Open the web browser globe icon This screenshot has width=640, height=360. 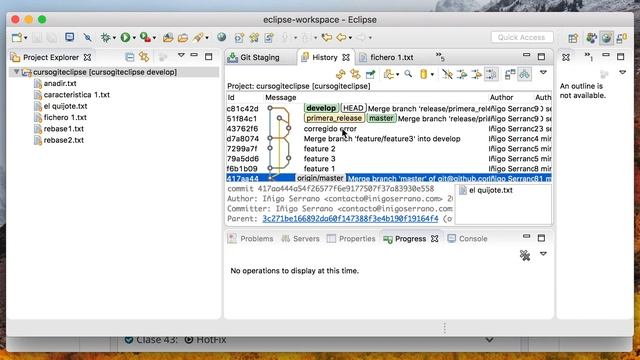click(x=222, y=38)
